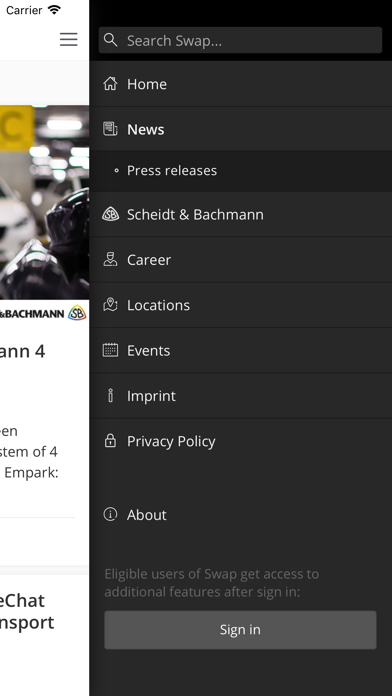Click the bullet before Press releases
The image size is (392, 696).
point(116,170)
